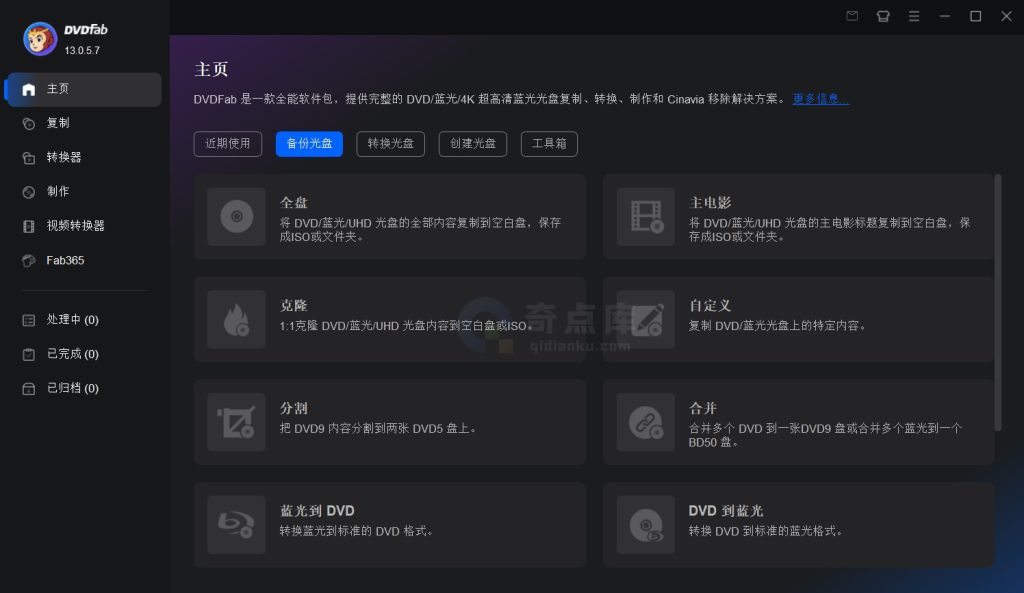Select the 近期使用 tab
This screenshot has height=593, width=1024.
227,143
